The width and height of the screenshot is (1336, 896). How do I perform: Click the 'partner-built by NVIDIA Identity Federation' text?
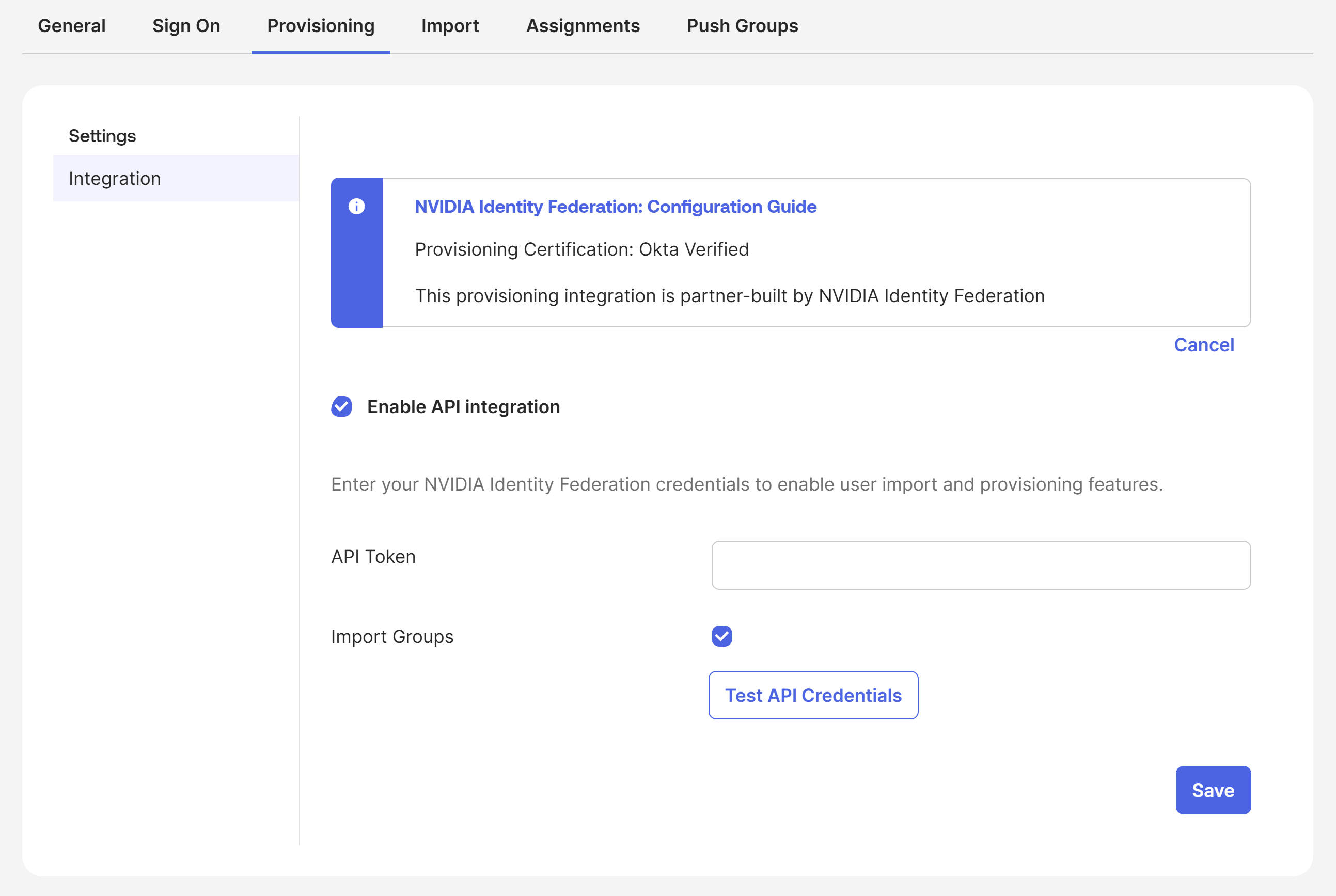click(x=862, y=295)
